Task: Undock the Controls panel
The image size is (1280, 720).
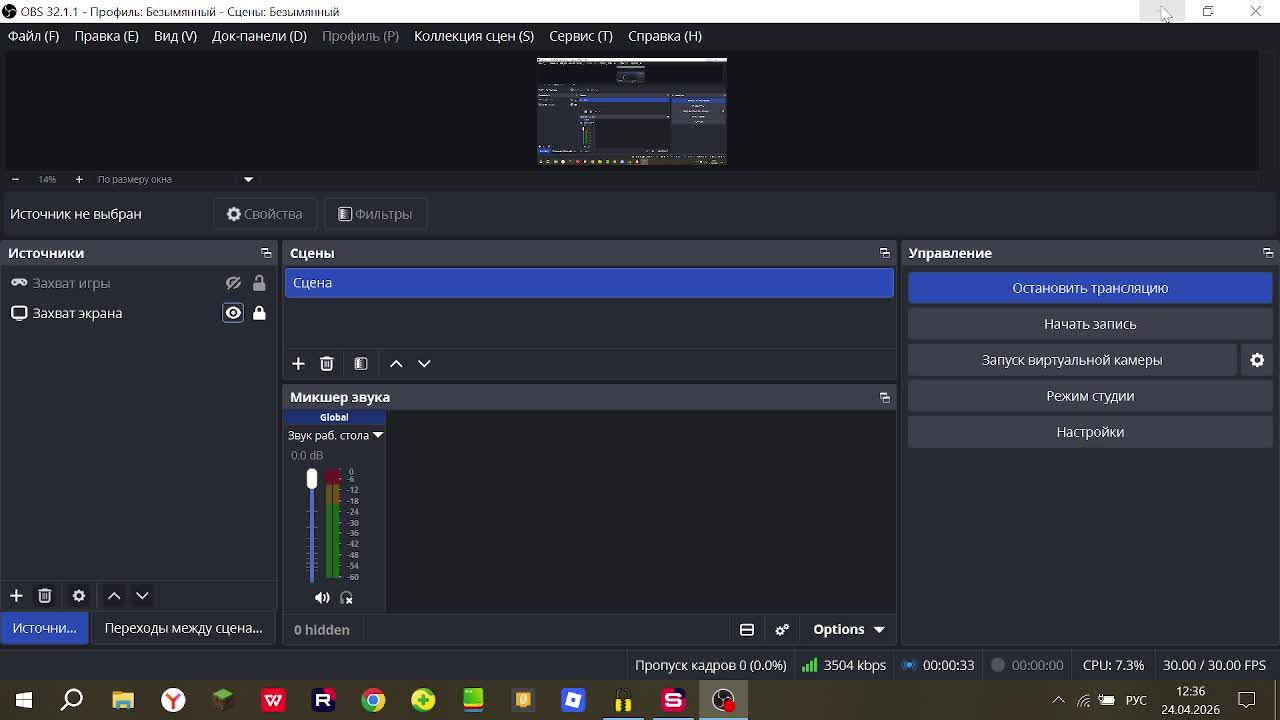Action: (1268, 253)
